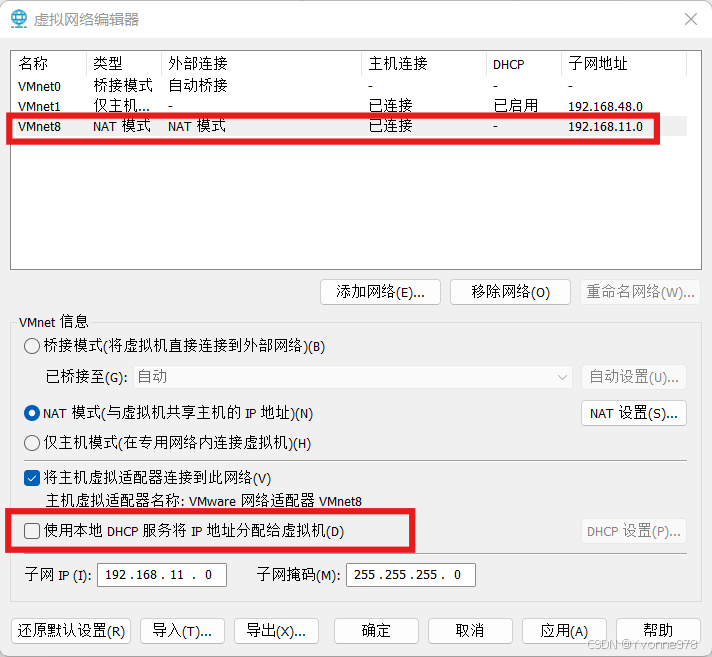Click the 移除网络(O) button
This screenshot has height=657, width=712.
[x=510, y=292]
